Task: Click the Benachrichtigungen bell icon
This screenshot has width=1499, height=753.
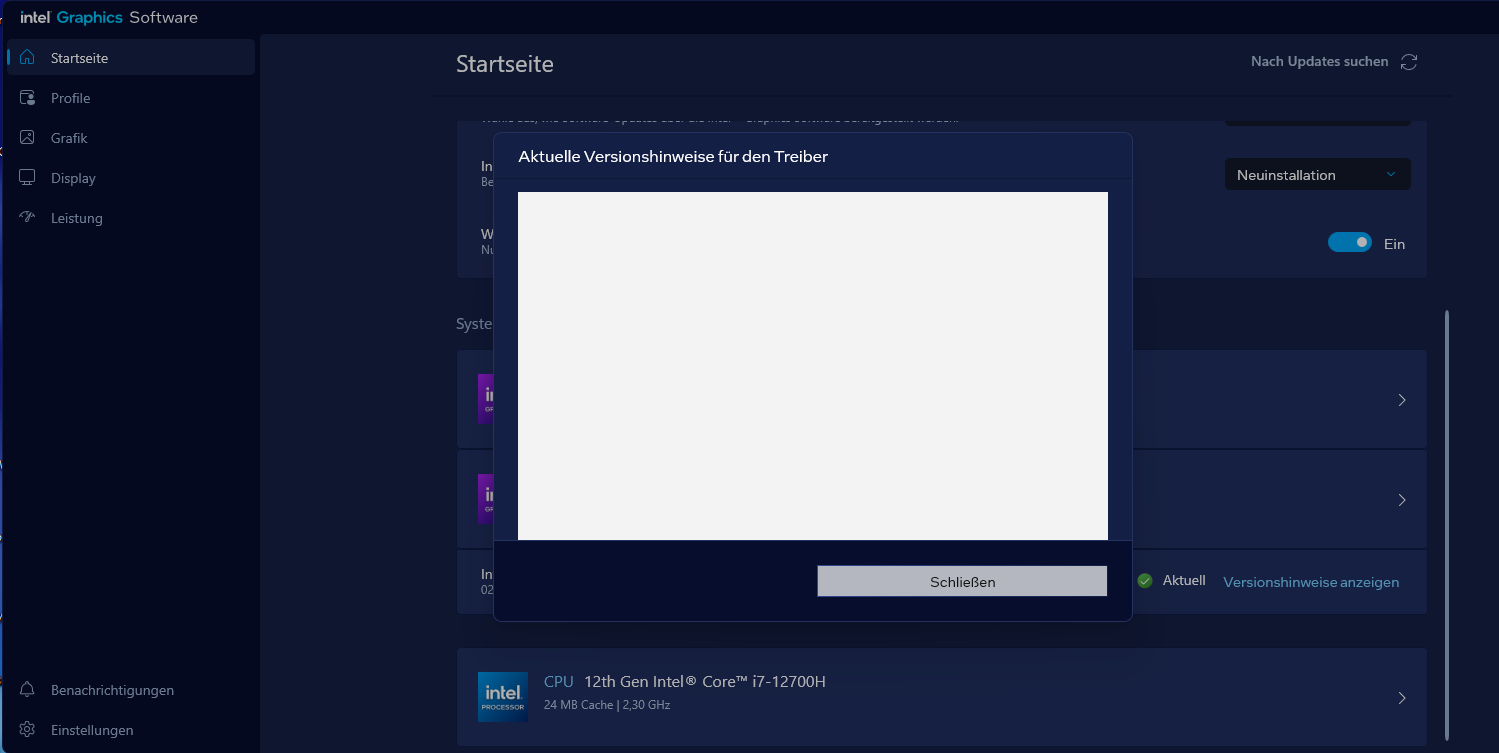Action: (x=28, y=690)
